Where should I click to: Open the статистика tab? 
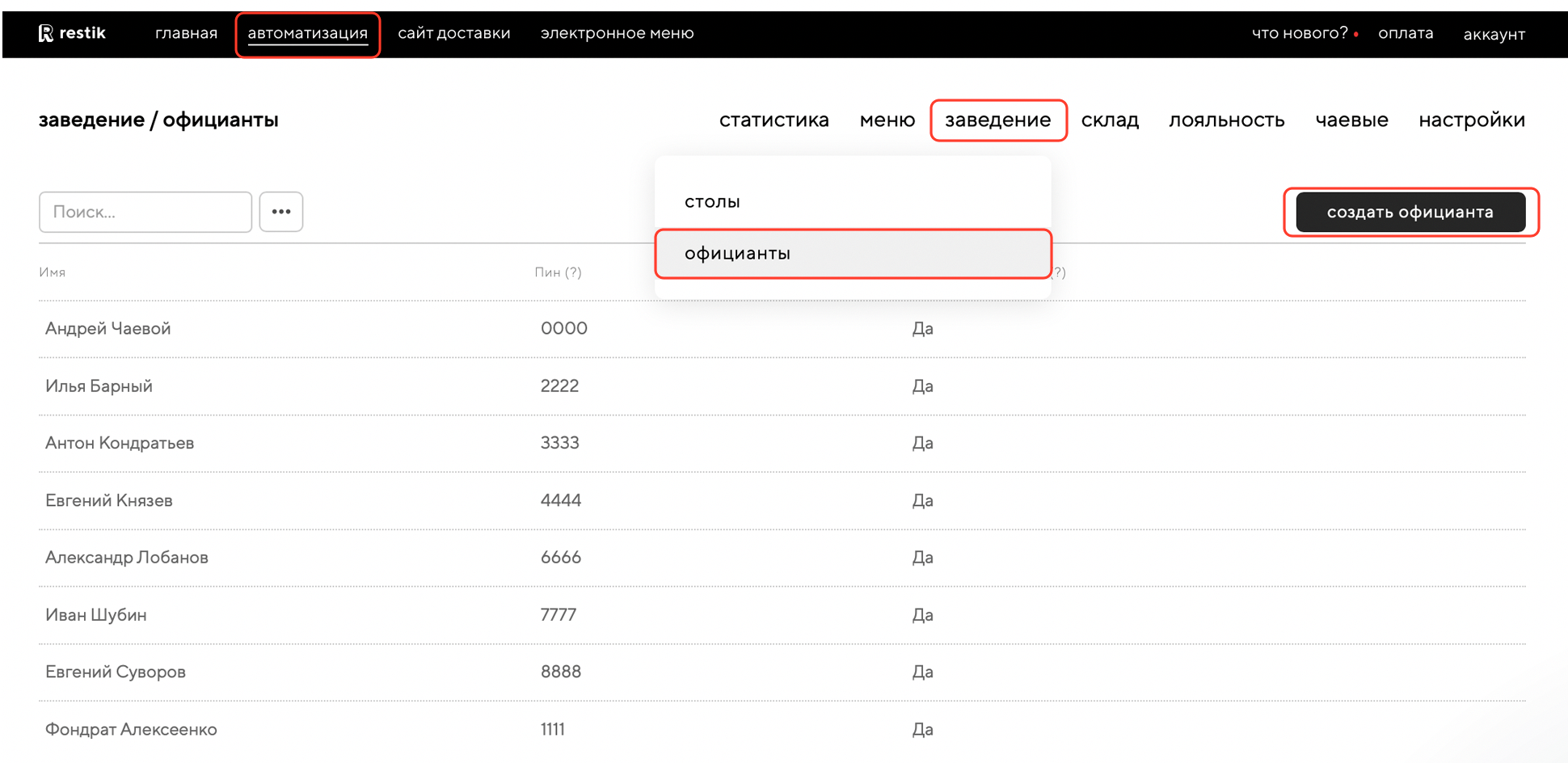tap(773, 120)
